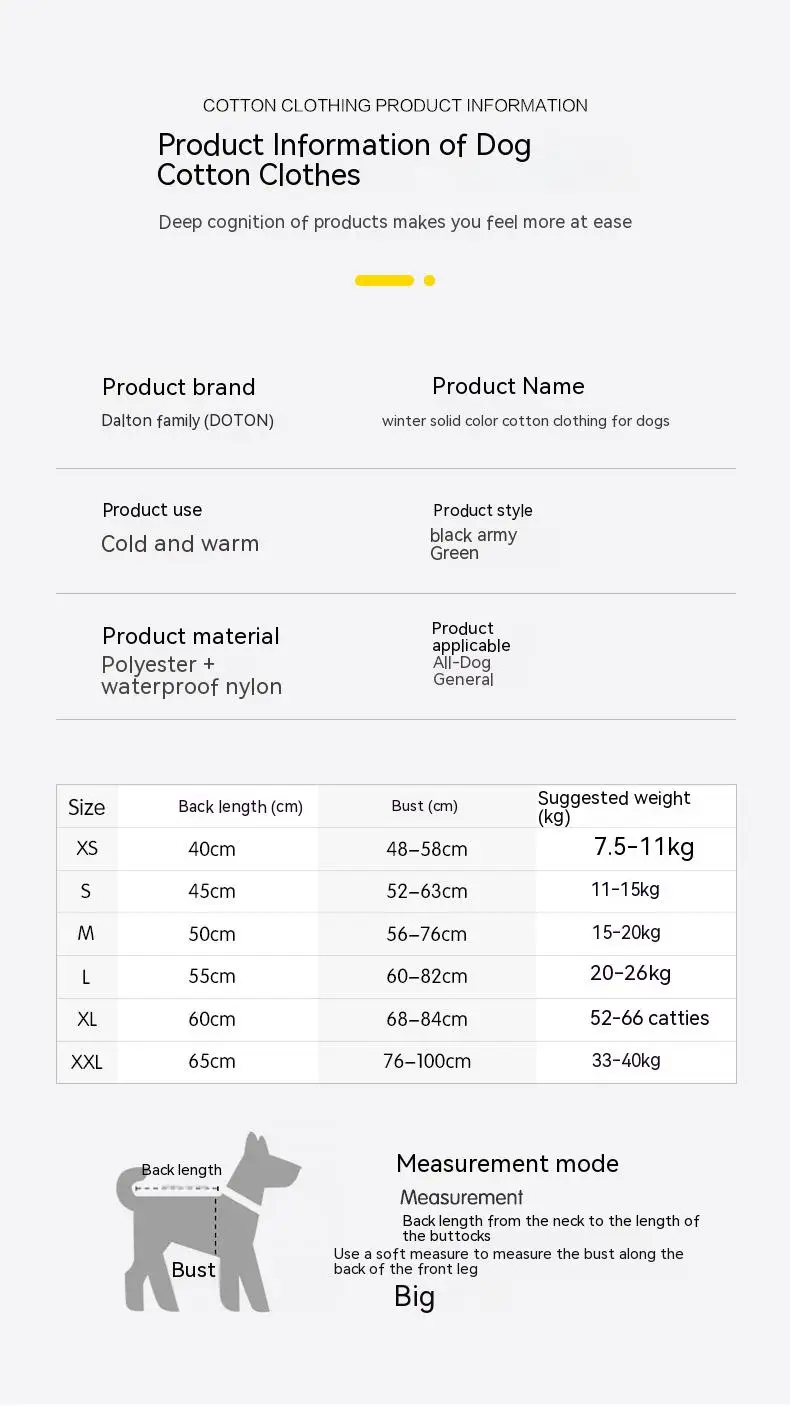The height and width of the screenshot is (1406, 790).
Task: Click the '56–76cm' bust cell for size M
Action: tap(427, 934)
